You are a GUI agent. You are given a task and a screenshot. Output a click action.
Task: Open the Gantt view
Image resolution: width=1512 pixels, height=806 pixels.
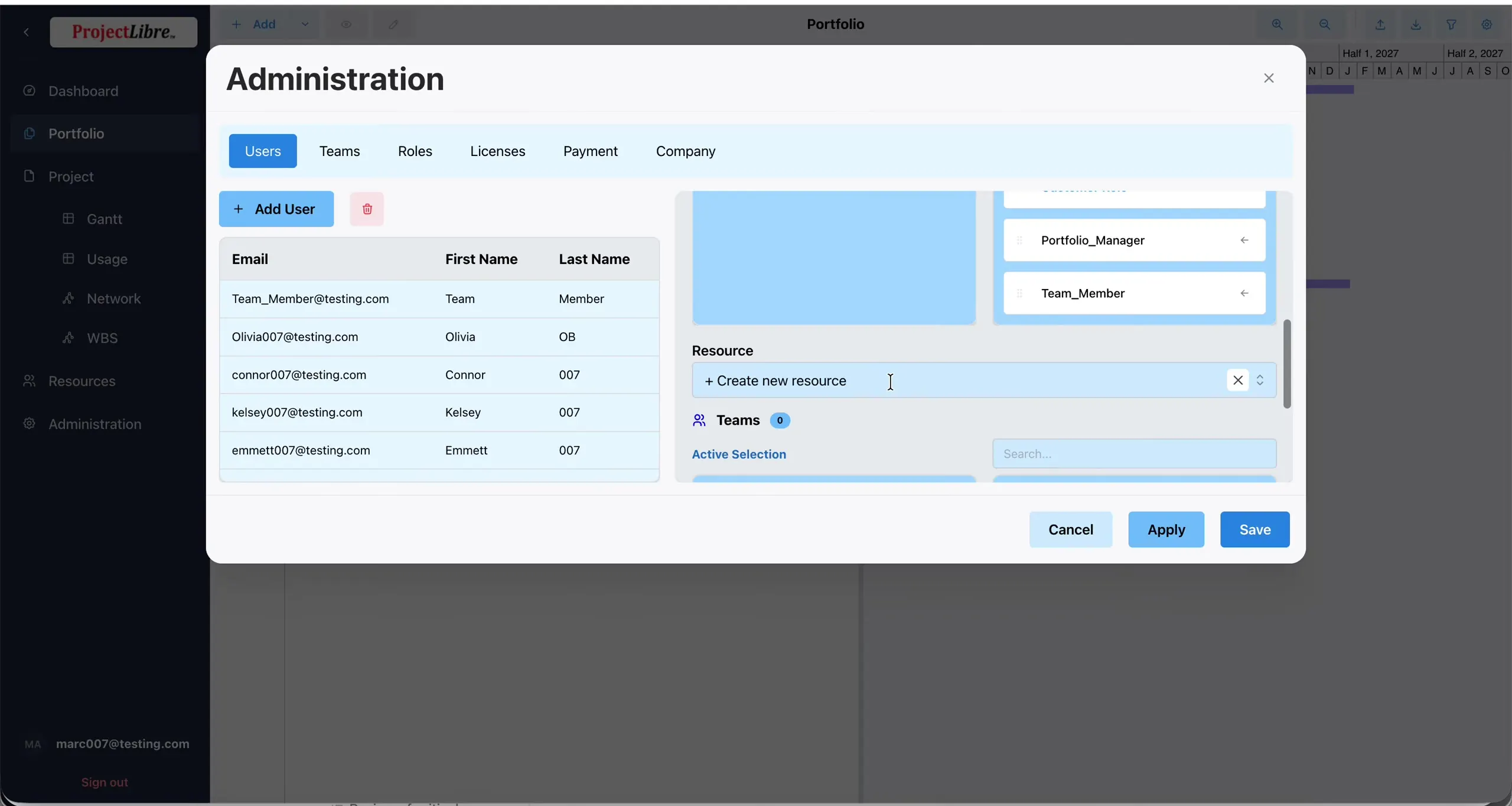click(104, 219)
